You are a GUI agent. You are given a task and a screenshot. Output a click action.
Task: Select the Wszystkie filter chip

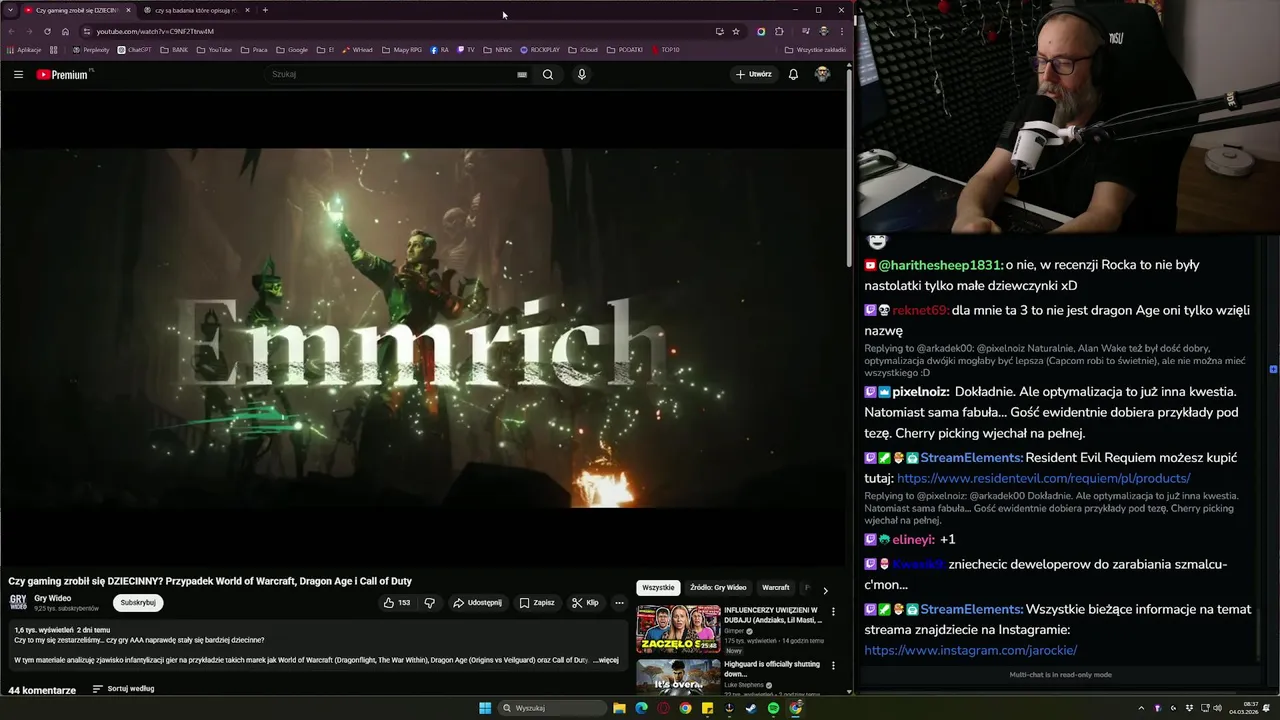coord(658,588)
